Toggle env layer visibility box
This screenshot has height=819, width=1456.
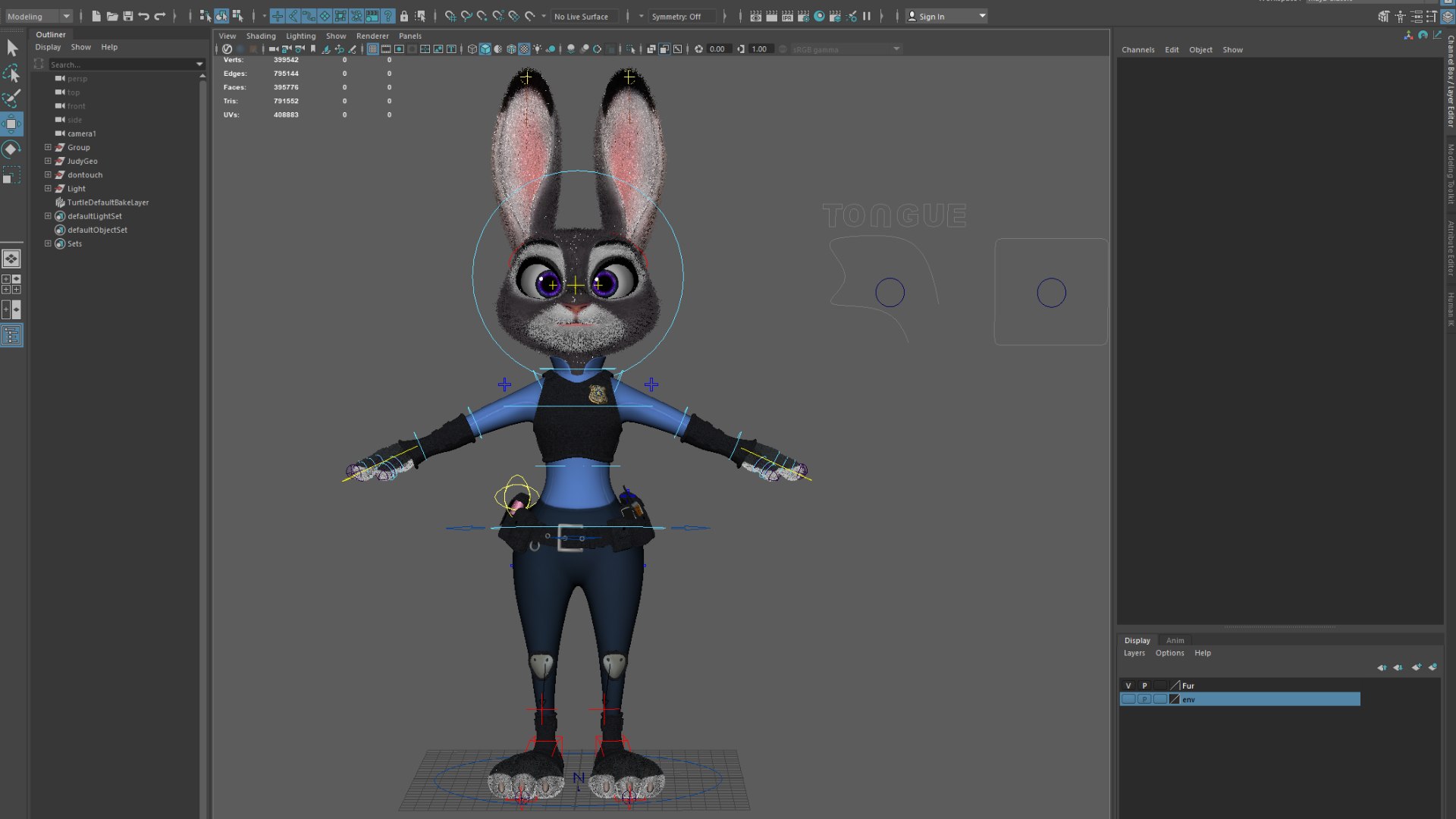point(1128,699)
